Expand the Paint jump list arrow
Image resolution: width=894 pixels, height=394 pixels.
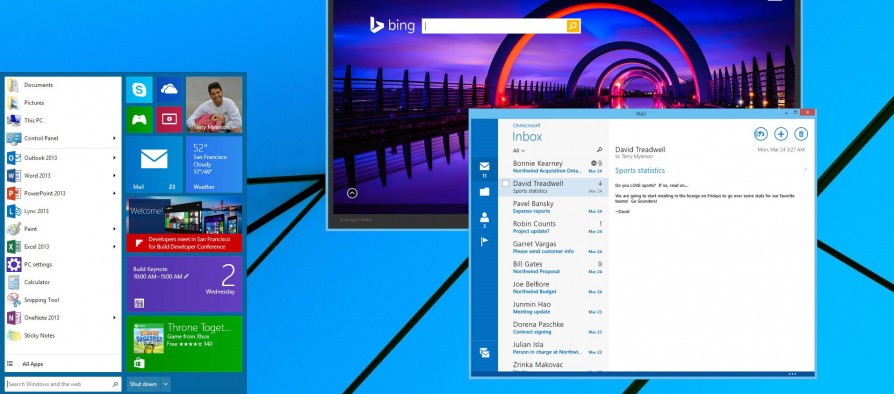114,229
